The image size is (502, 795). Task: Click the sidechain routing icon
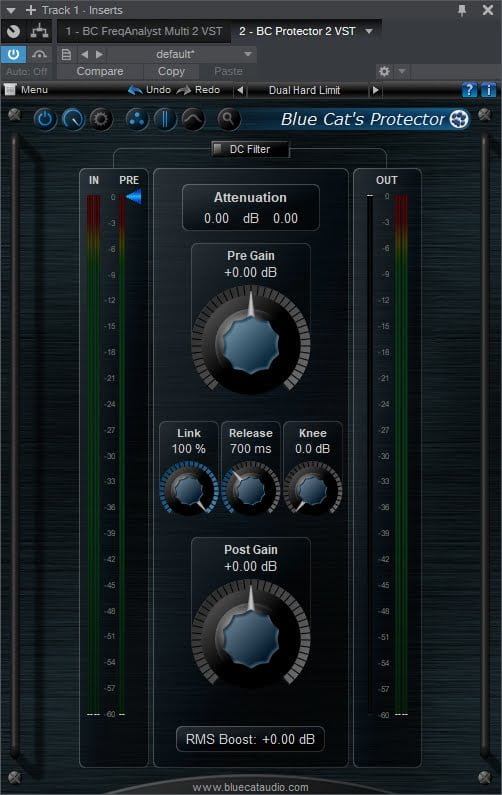(39, 31)
